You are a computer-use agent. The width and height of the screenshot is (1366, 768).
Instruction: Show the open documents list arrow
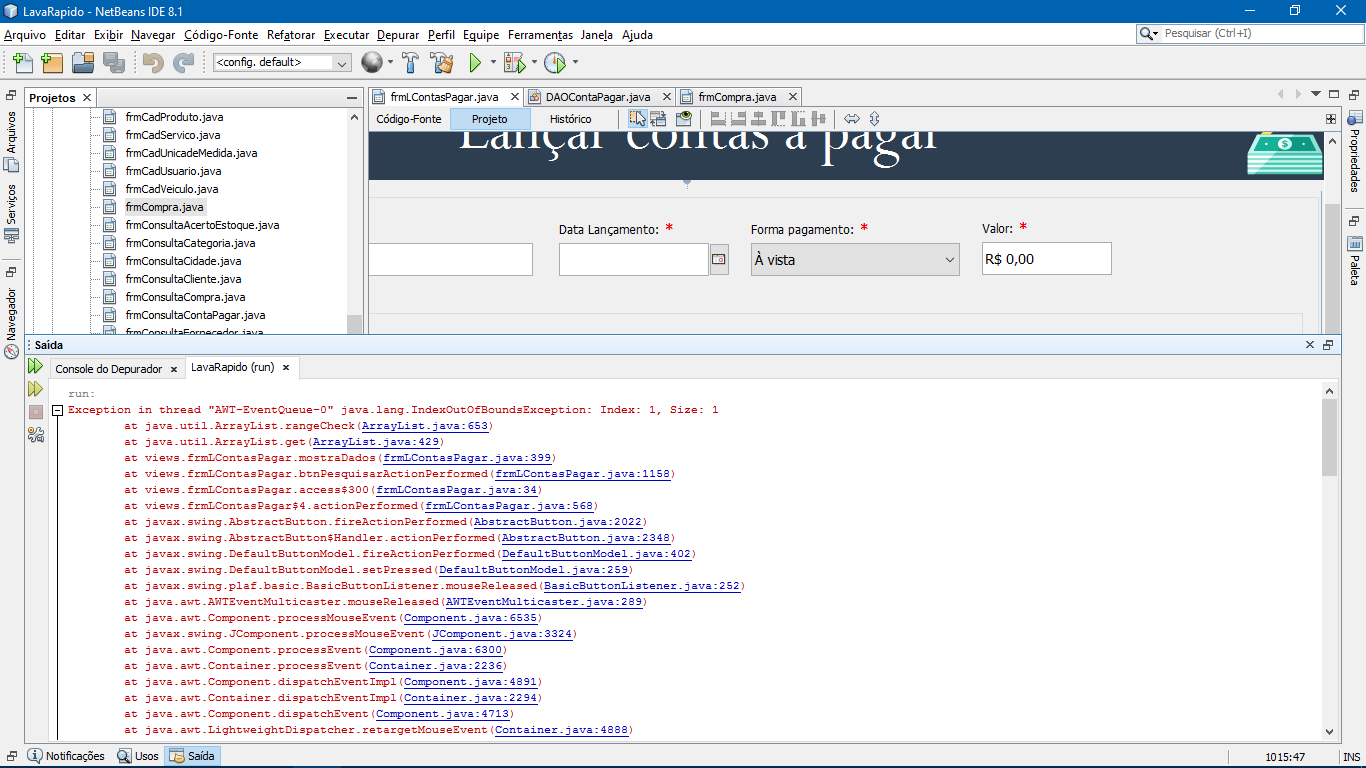pos(1316,94)
